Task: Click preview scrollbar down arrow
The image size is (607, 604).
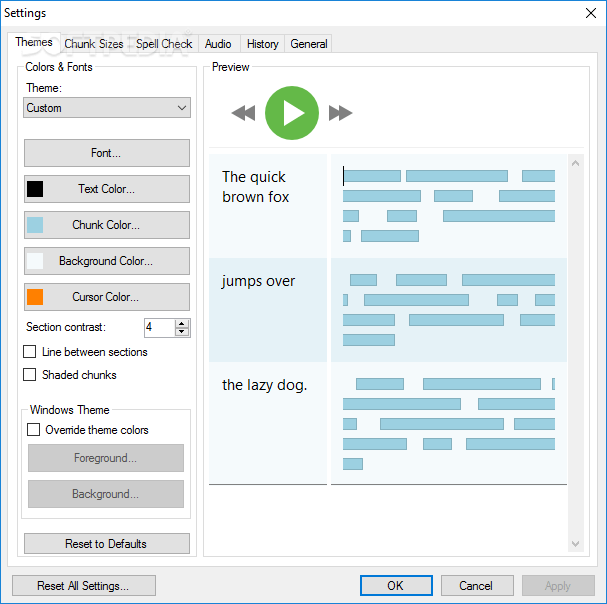Action: pyautogui.click(x=576, y=544)
